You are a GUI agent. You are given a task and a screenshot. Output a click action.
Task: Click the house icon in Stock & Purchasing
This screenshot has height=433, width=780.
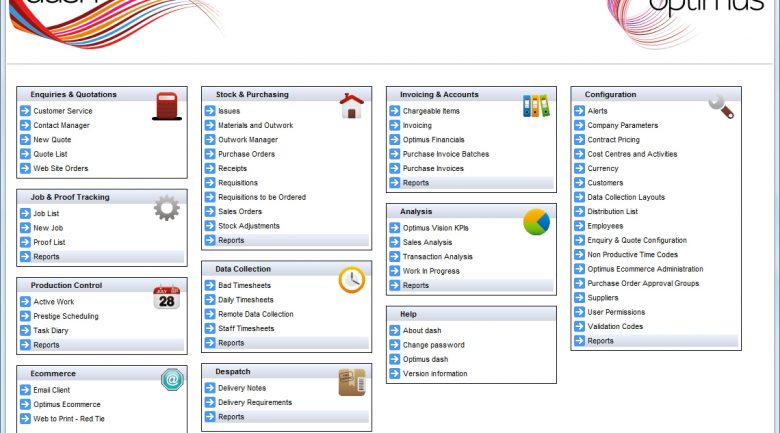[x=352, y=106]
